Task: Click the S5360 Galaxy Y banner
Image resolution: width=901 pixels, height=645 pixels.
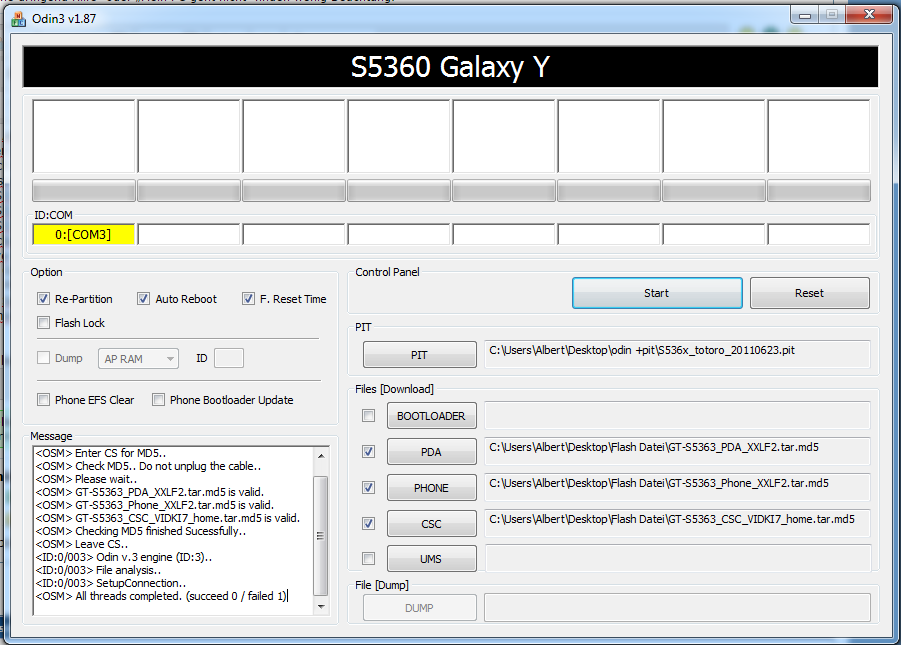Action: click(450, 67)
